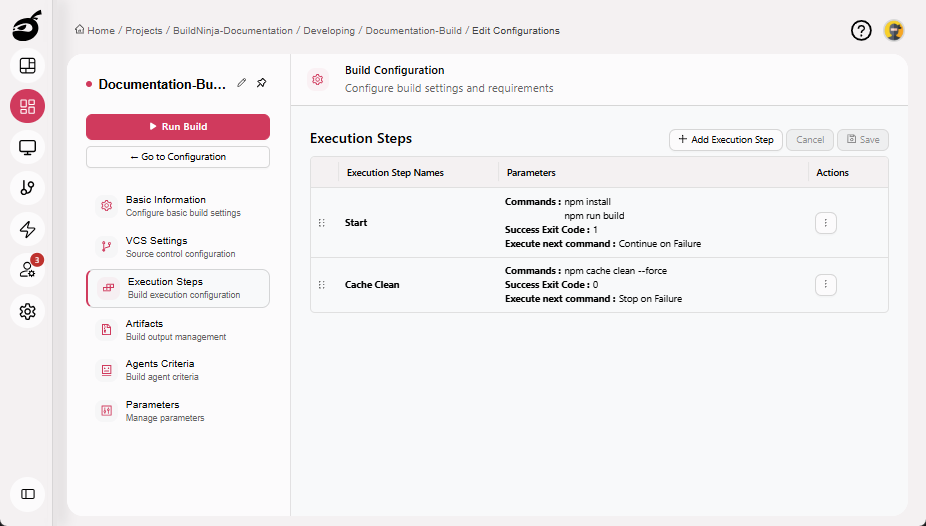The width and height of the screenshot is (926, 526).
Task: Pin the Documentation-Build configuration
Action: click(261, 83)
